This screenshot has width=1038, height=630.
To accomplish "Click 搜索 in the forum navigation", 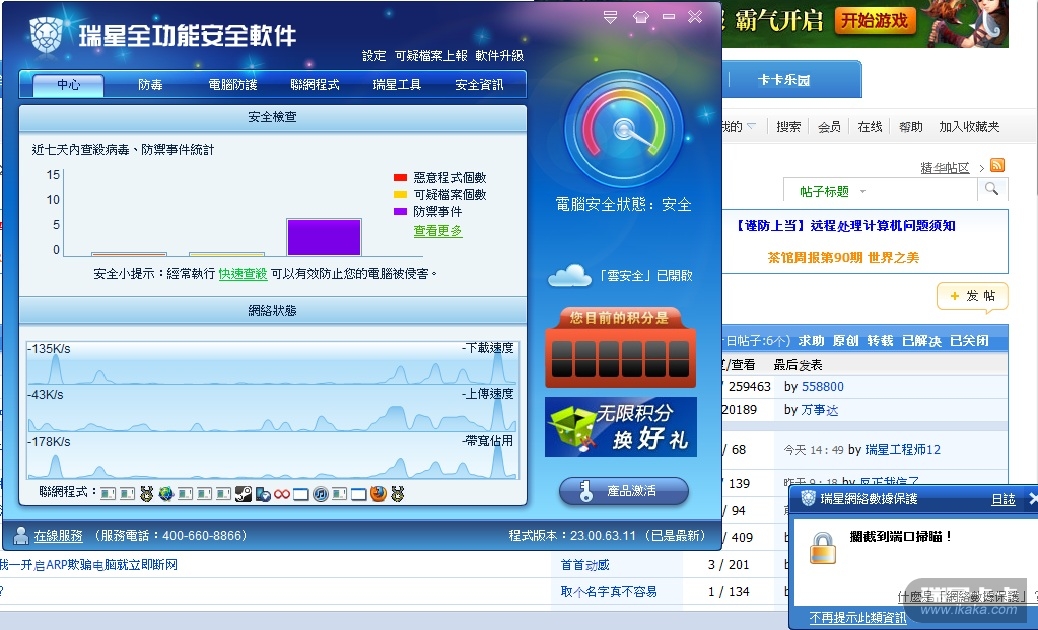I will tap(788, 126).
